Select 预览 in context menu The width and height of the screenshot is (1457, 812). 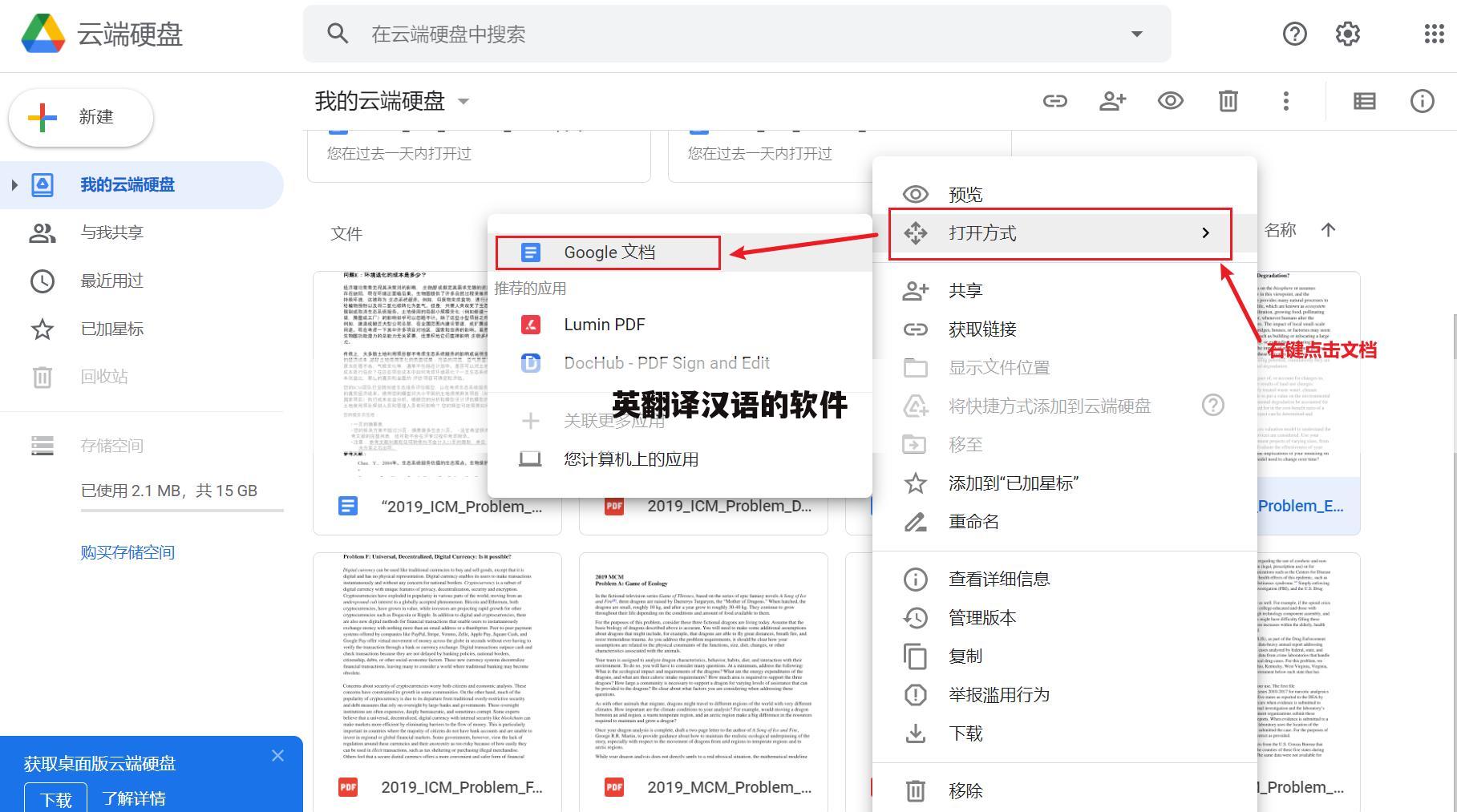(x=1065, y=195)
